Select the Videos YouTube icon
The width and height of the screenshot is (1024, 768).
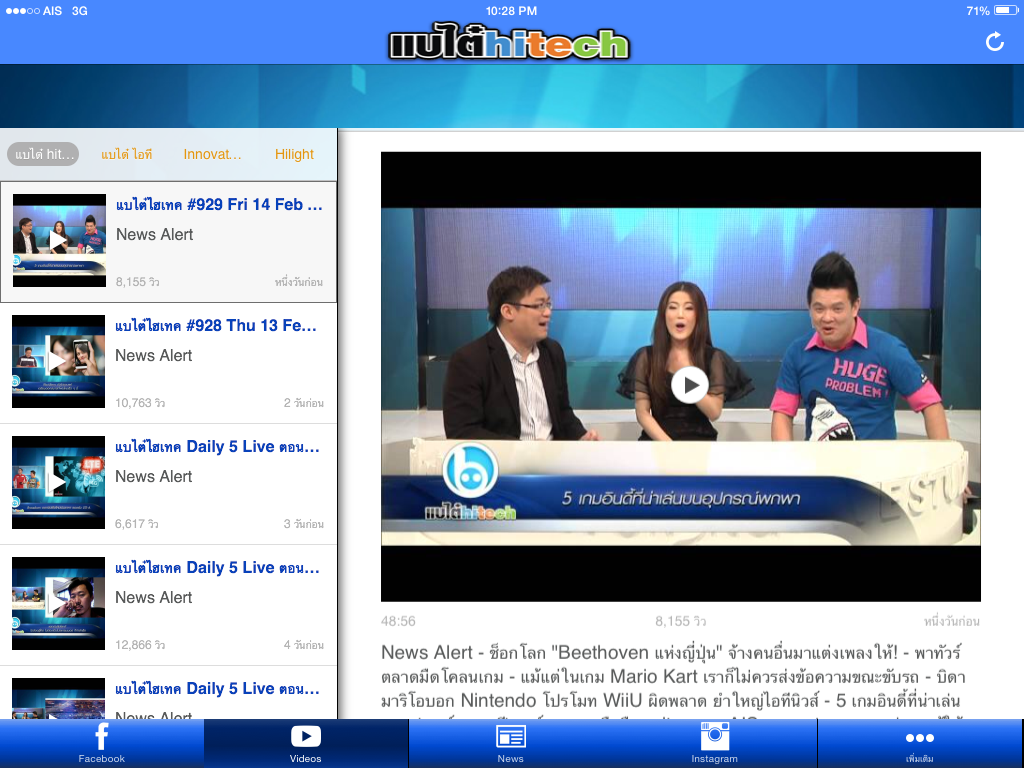[x=305, y=737]
